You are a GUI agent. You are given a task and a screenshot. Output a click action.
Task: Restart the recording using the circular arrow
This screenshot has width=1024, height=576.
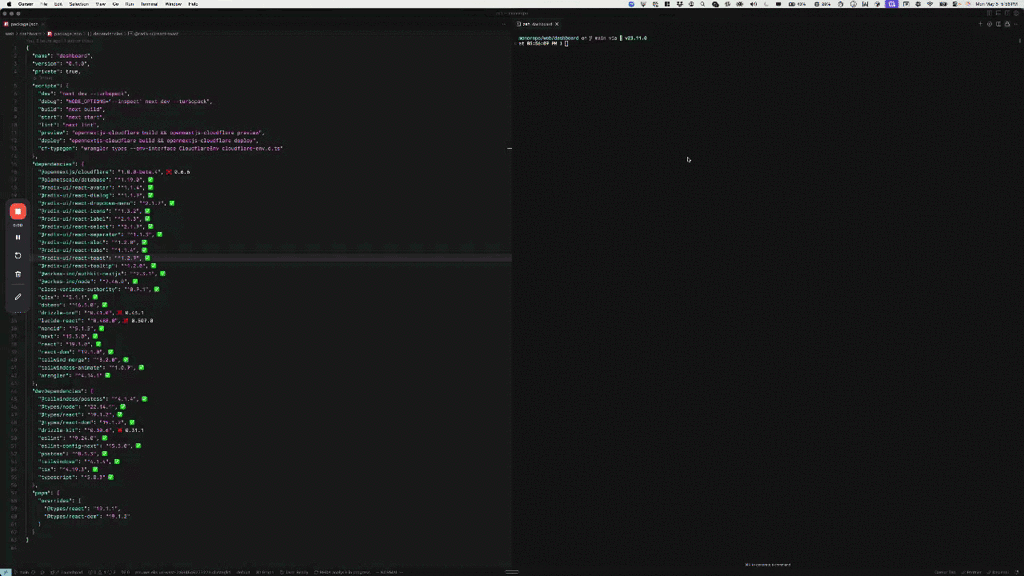coord(17,256)
